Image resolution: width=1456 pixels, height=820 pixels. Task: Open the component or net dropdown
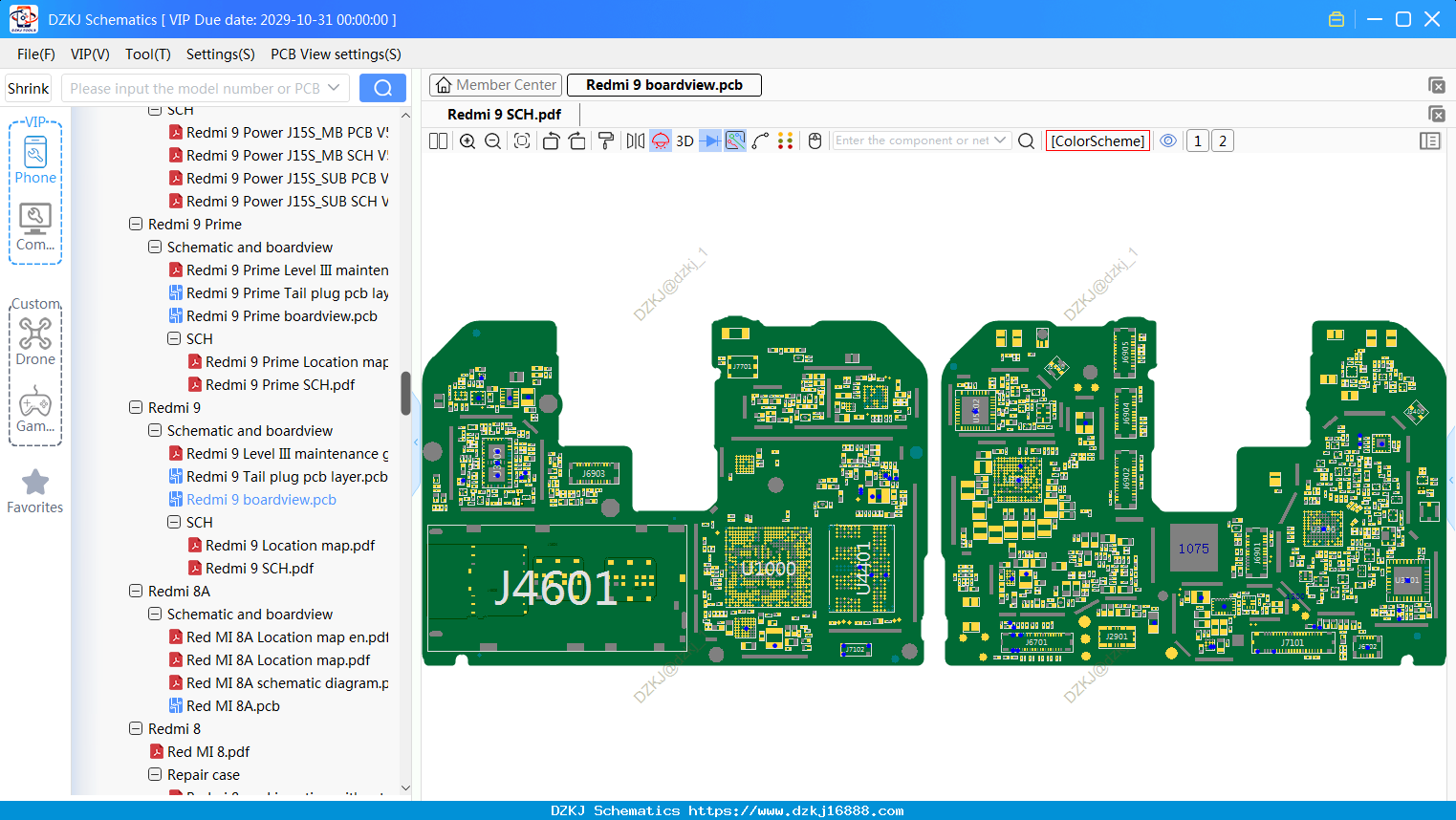[x=1000, y=140]
